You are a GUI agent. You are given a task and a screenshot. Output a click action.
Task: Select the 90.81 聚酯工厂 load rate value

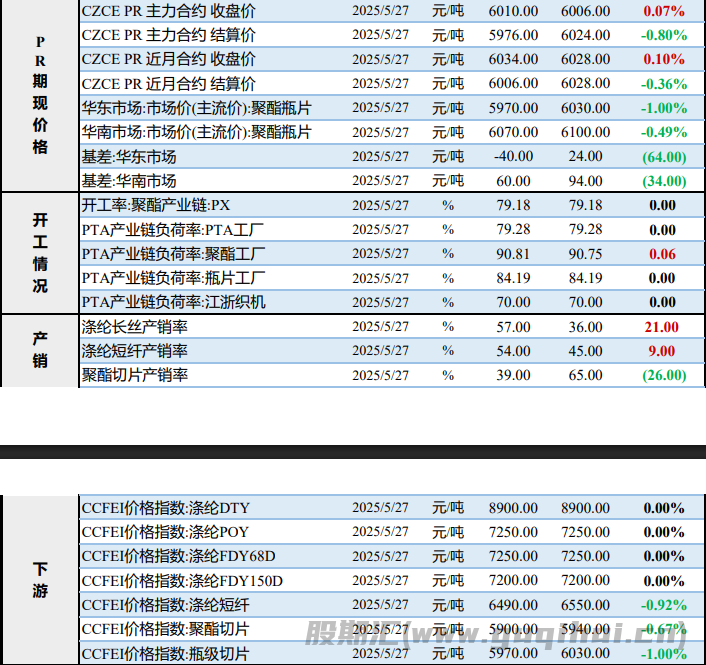tap(513, 254)
